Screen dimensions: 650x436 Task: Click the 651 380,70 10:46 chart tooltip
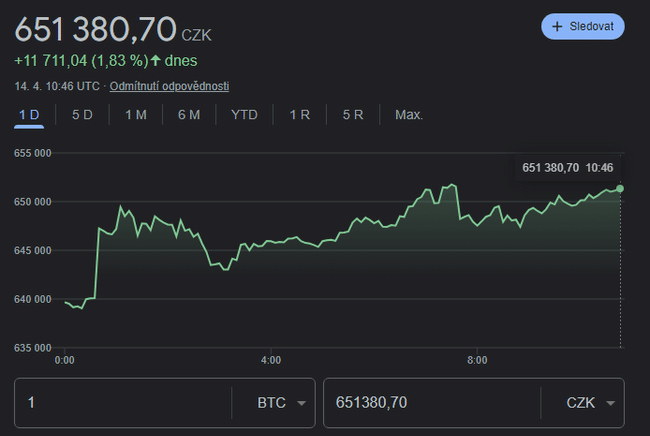(x=567, y=167)
